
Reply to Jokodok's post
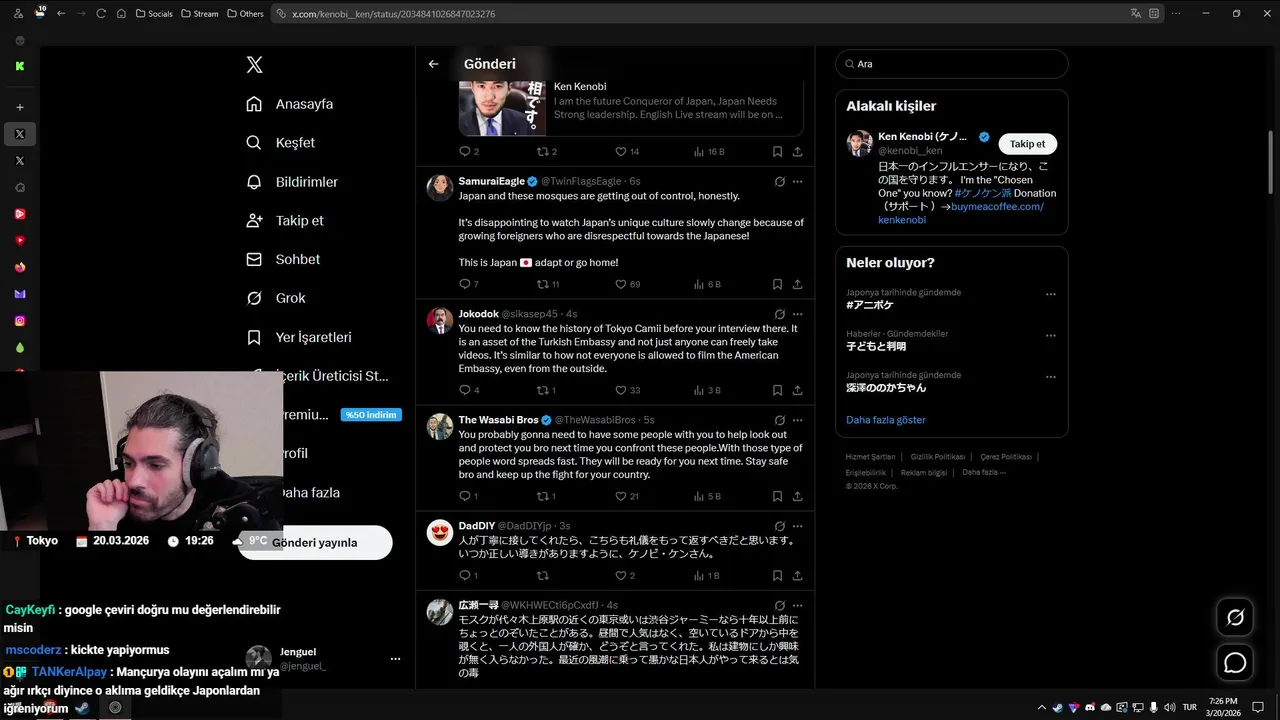point(468,390)
